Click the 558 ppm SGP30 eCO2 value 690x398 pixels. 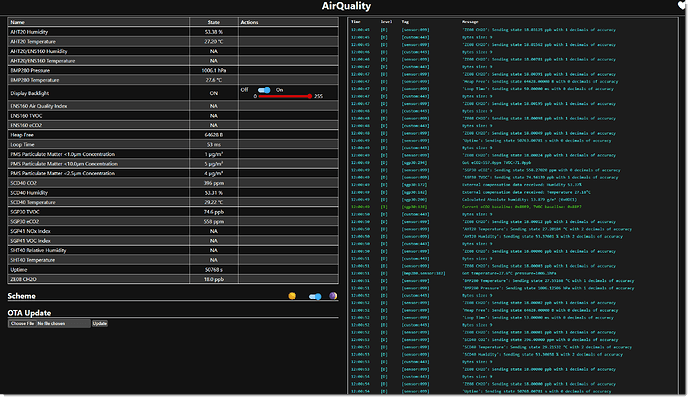click(x=214, y=222)
